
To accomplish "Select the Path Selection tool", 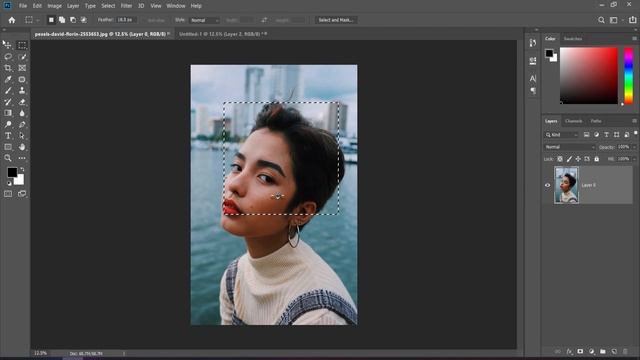I will coord(22,136).
